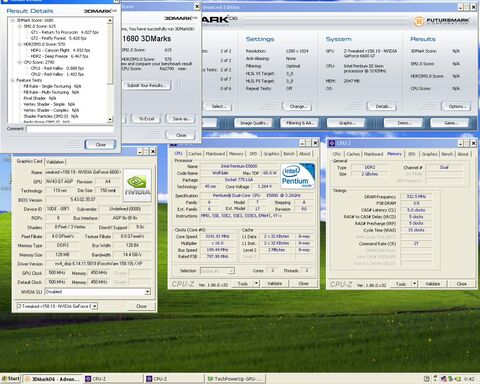
Task: Open Start menu on the taskbar
Action: [x=11, y=379]
